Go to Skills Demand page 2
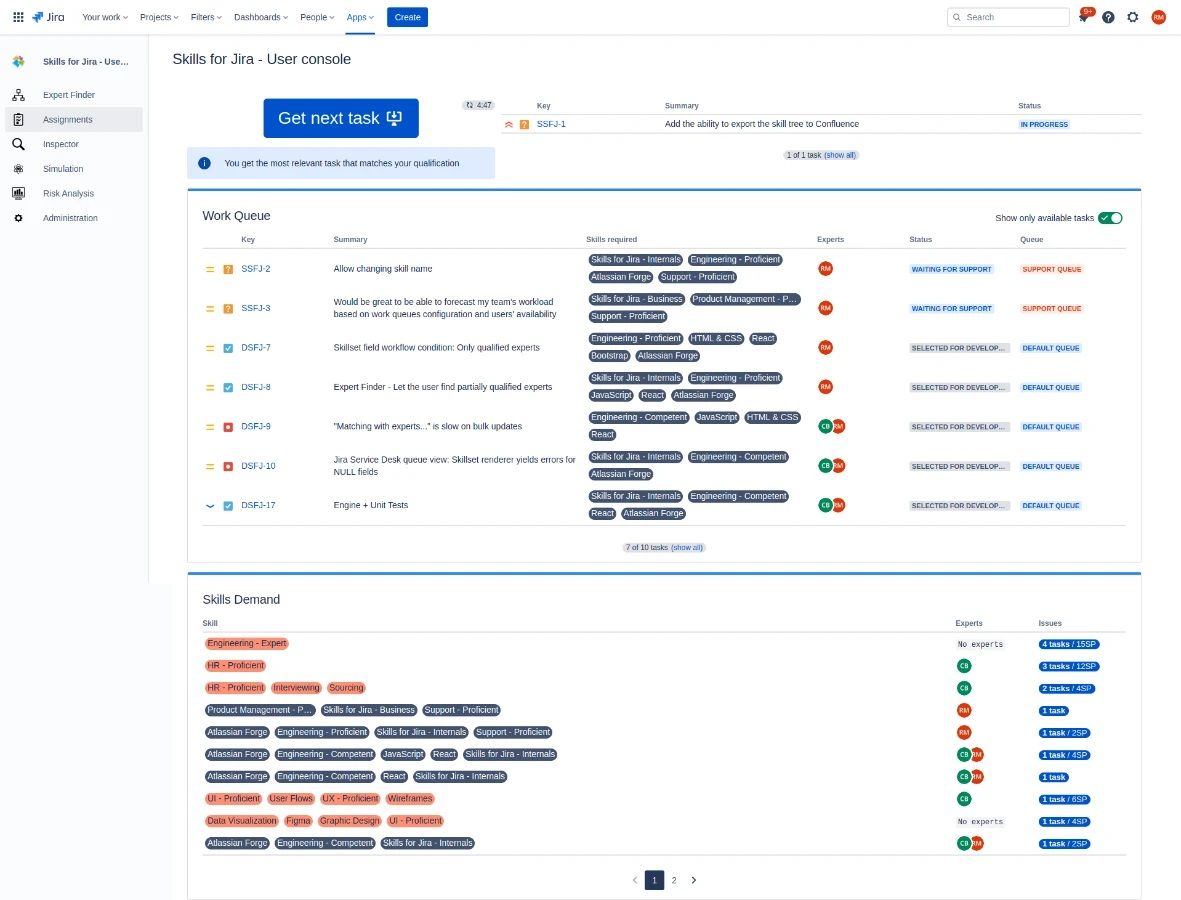 click(x=674, y=880)
